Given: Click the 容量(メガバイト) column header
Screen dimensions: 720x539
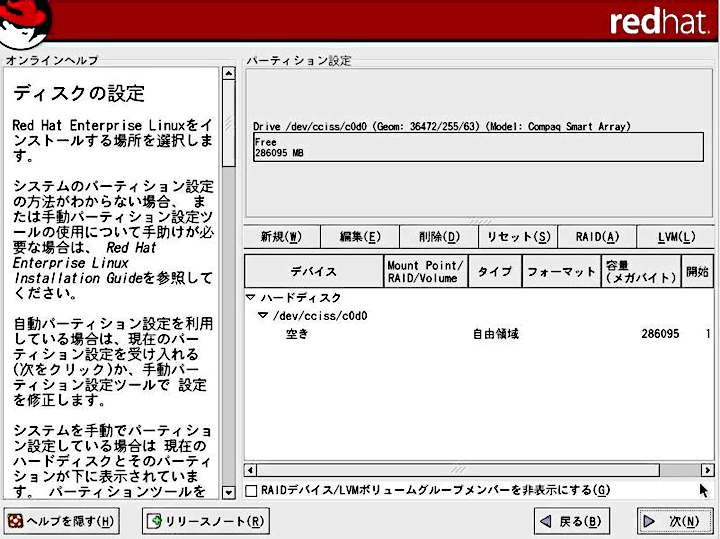Looking at the screenshot, I should pos(641,271).
